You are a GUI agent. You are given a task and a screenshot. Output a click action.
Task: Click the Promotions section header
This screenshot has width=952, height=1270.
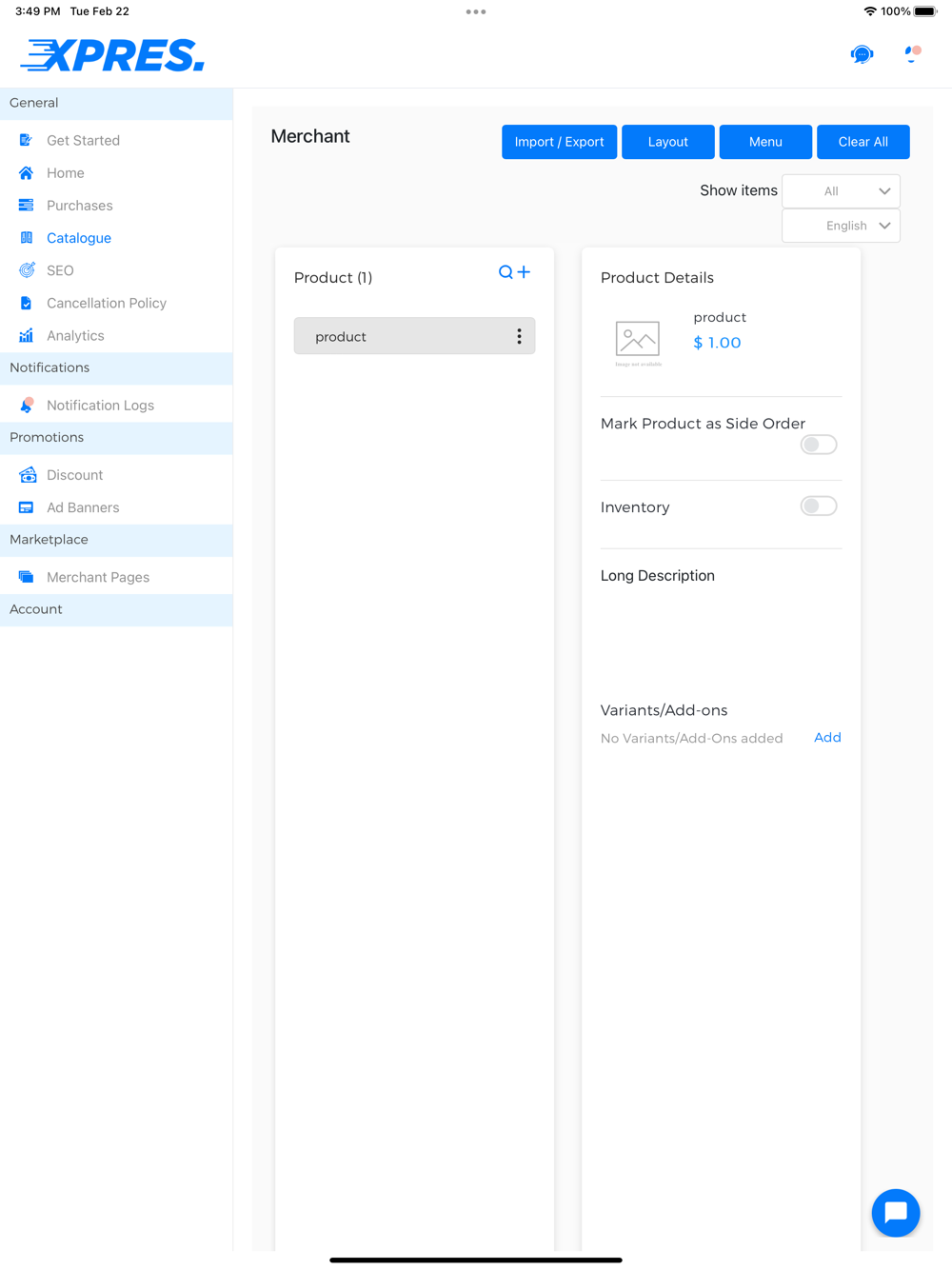tap(116, 437)
